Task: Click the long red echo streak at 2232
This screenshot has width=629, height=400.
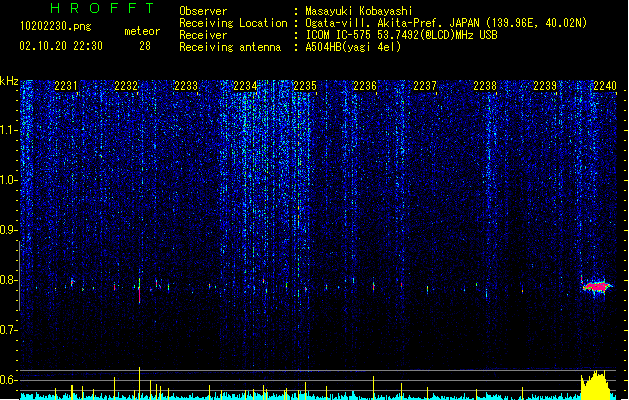Action: (139, 291)
